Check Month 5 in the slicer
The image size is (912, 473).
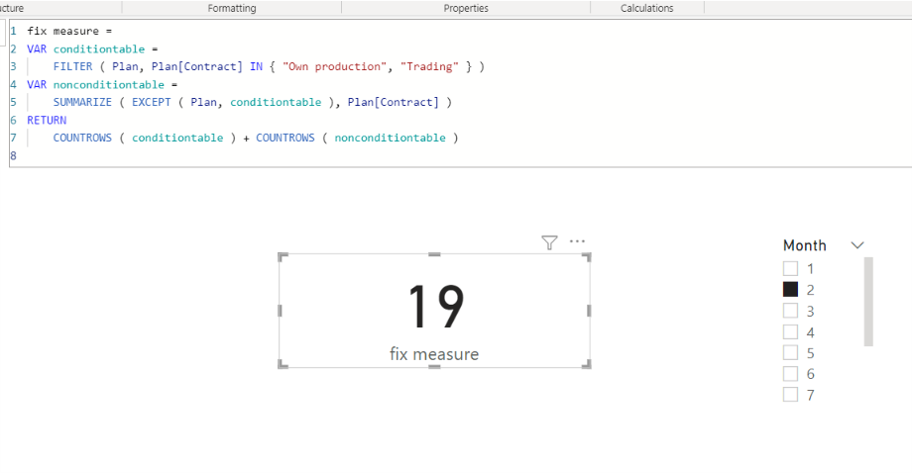tap(790, 353)
